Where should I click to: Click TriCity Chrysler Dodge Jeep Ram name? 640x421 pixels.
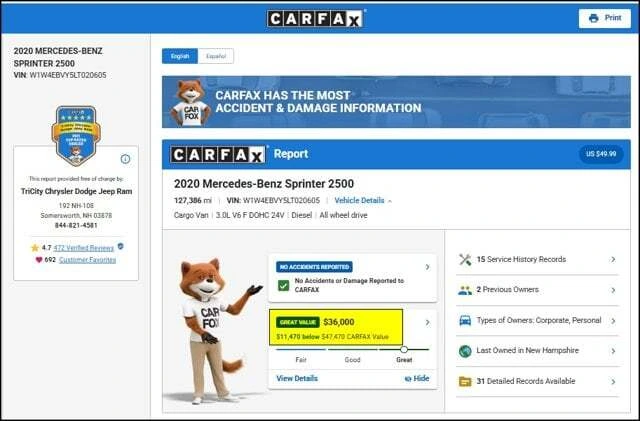pos(76,191)
